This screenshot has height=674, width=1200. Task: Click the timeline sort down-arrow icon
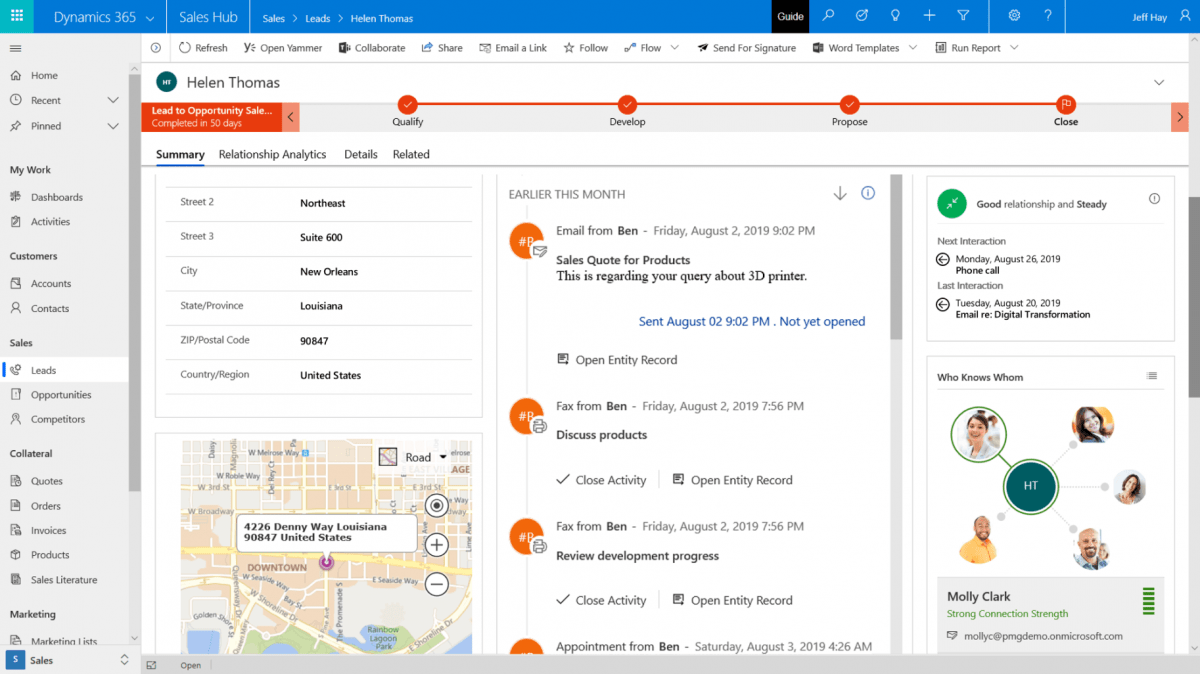point(840,193)
